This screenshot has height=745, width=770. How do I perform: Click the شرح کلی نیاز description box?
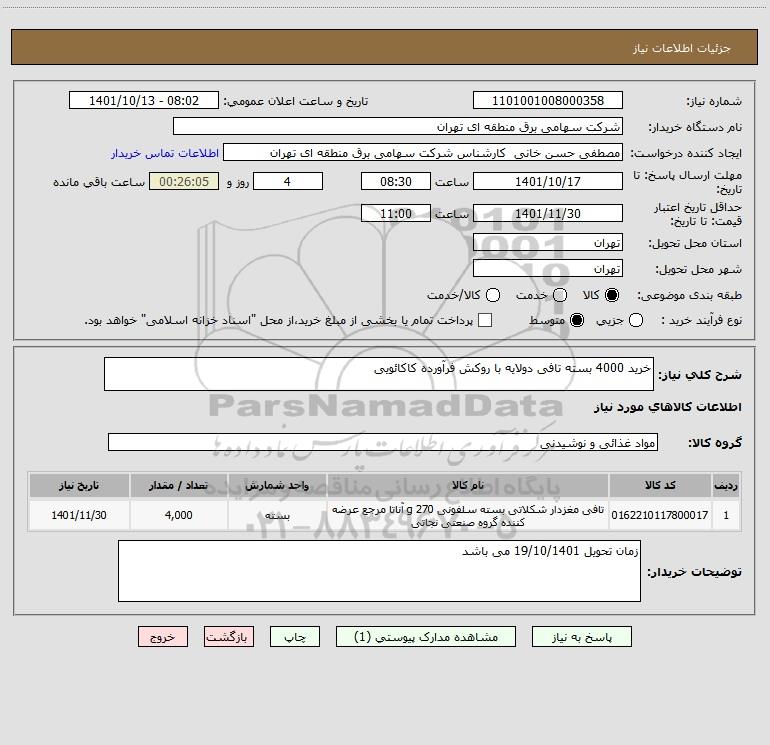click(379, 374)
